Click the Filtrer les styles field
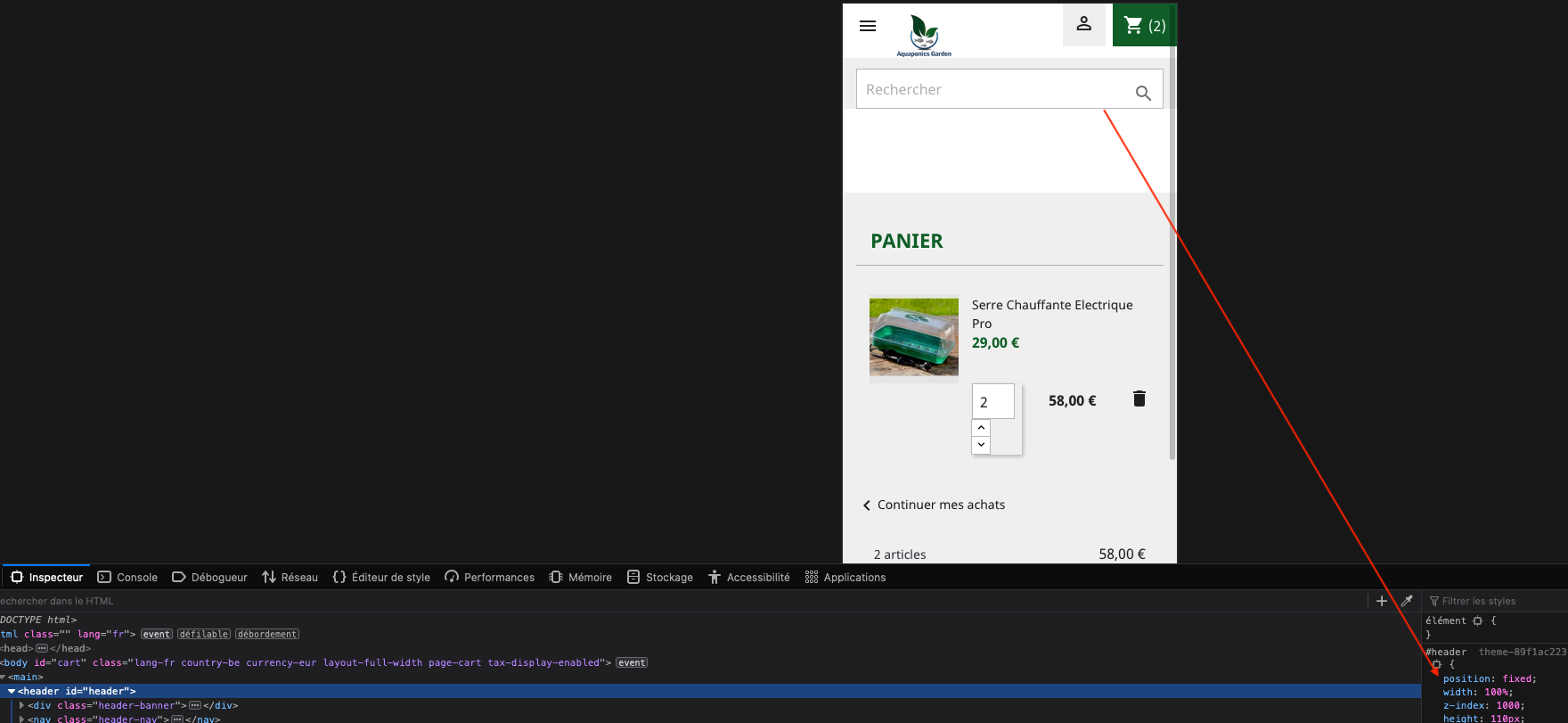 click(x=1497, y=601)
